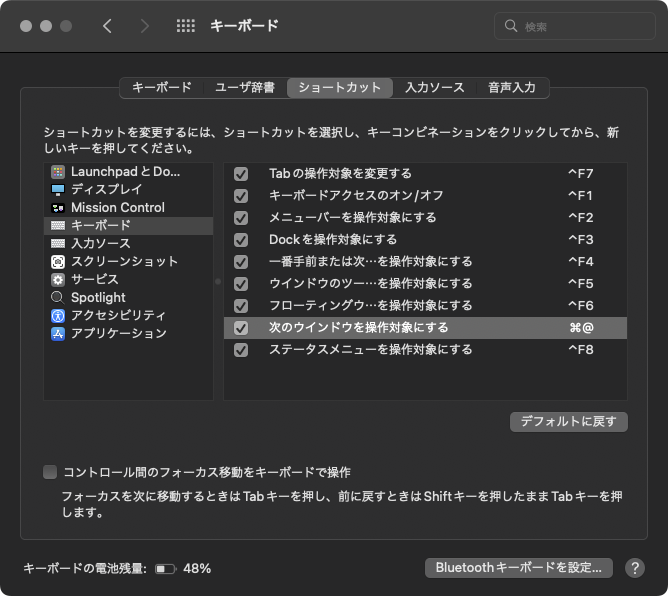This screenshot has width=668, height=596.
Task: Select スクリーンショット category
Action: (x=128, y=262)
